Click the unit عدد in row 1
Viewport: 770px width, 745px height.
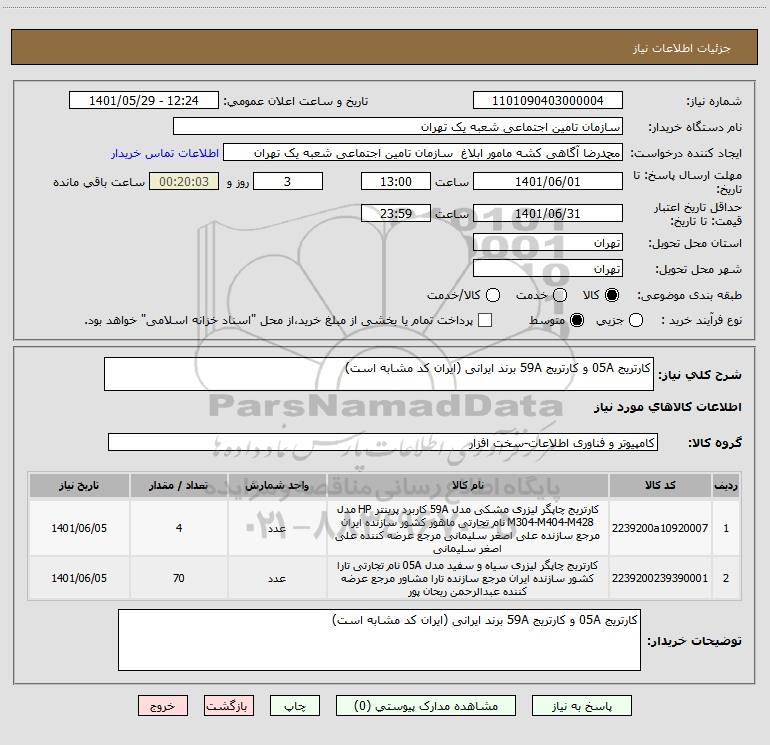click(277, 528)
